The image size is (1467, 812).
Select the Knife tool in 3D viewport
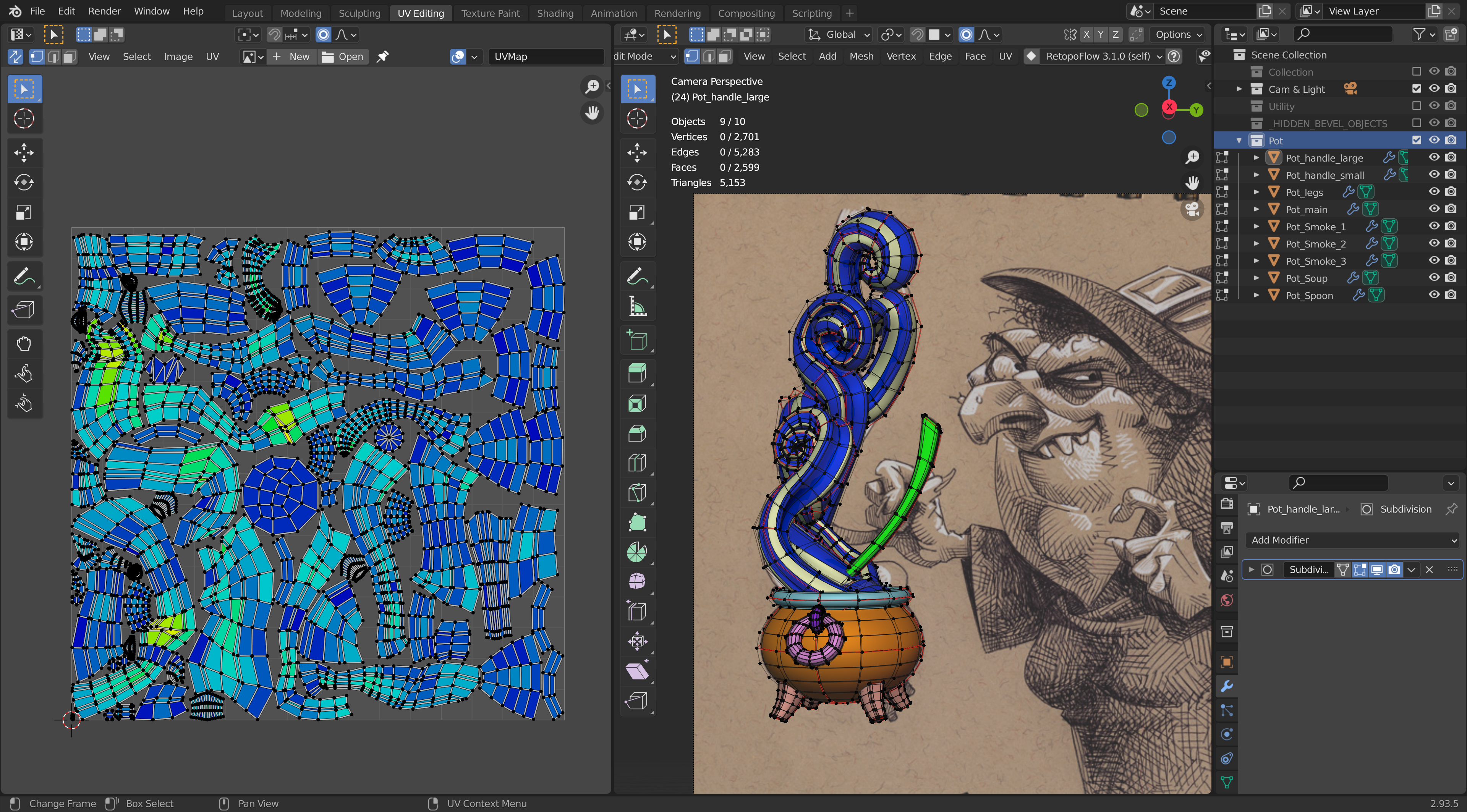[x=637, y=493]
